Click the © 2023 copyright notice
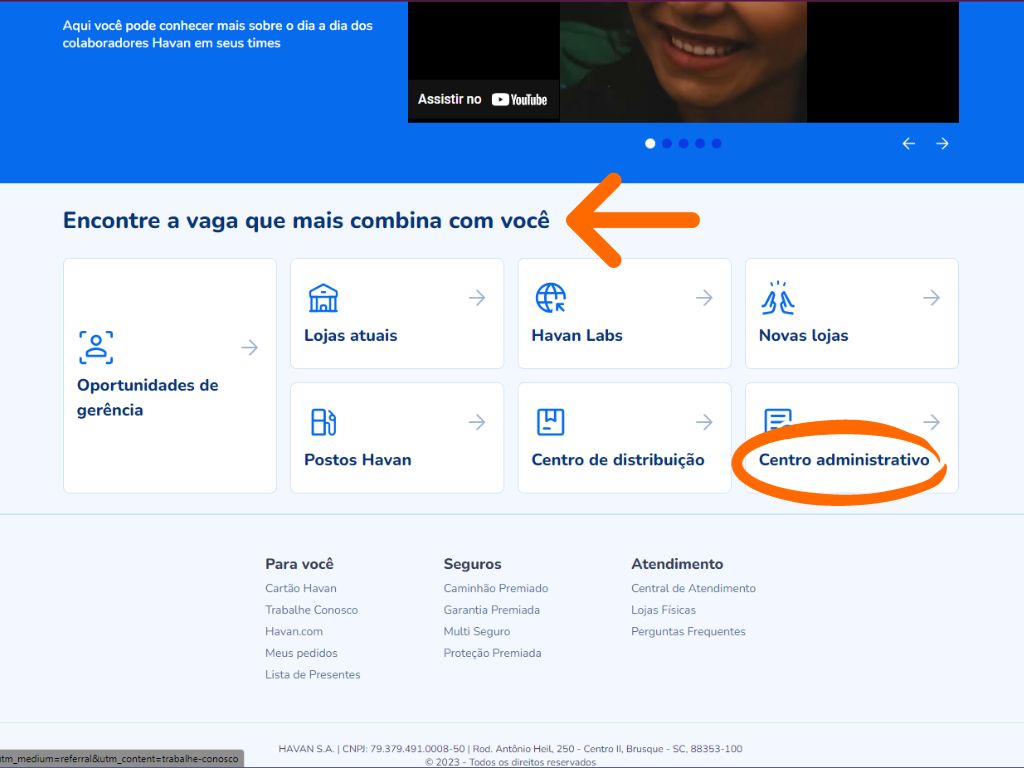This screenshot has width=1024, height=768. click(510, 762)
